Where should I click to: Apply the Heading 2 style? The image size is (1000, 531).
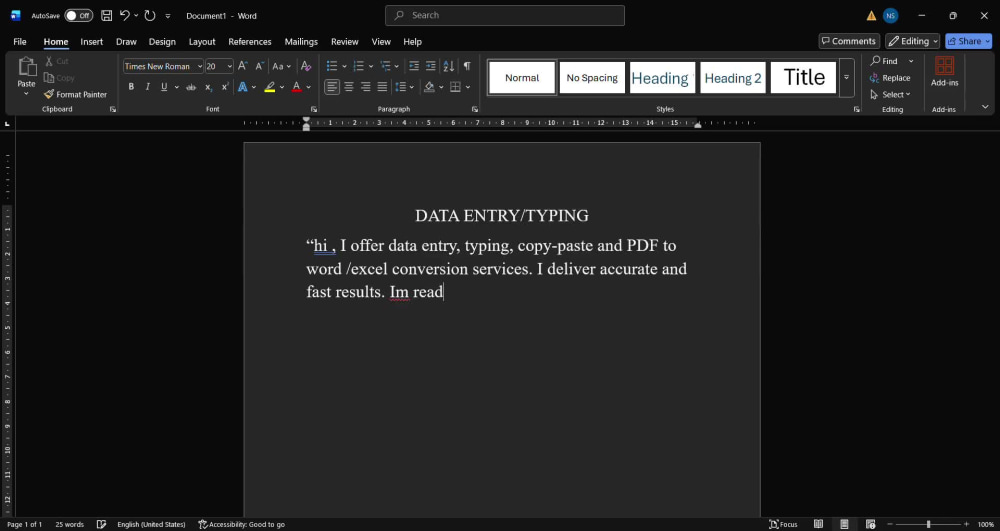click(x=733, y=78)
